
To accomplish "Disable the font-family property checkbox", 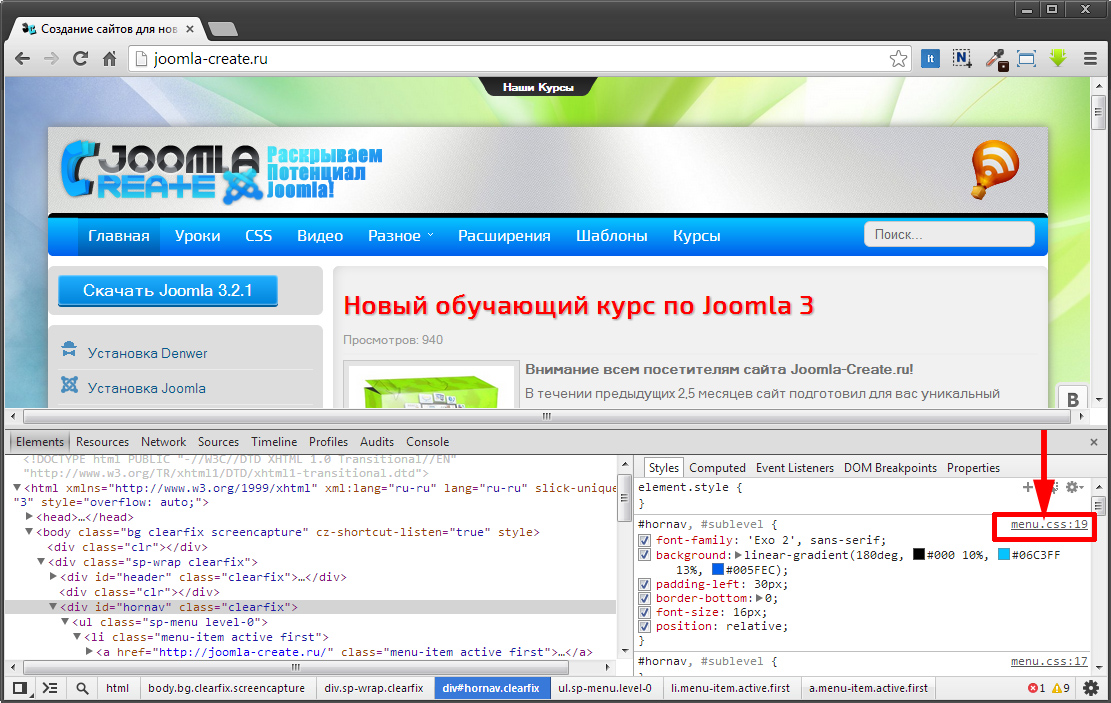I will coord(645,540).
